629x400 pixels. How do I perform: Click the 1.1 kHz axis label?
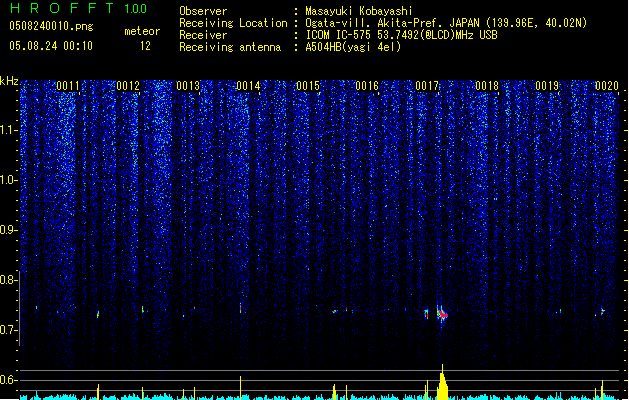9,130
